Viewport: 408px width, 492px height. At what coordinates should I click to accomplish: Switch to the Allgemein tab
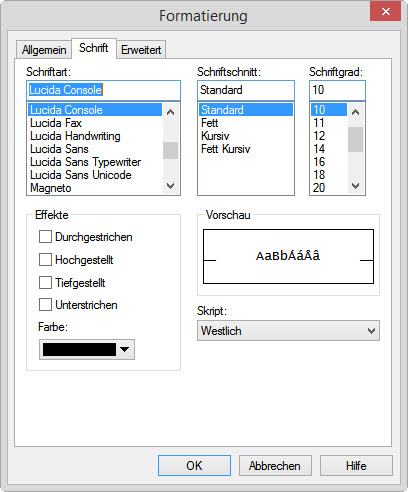44,50
